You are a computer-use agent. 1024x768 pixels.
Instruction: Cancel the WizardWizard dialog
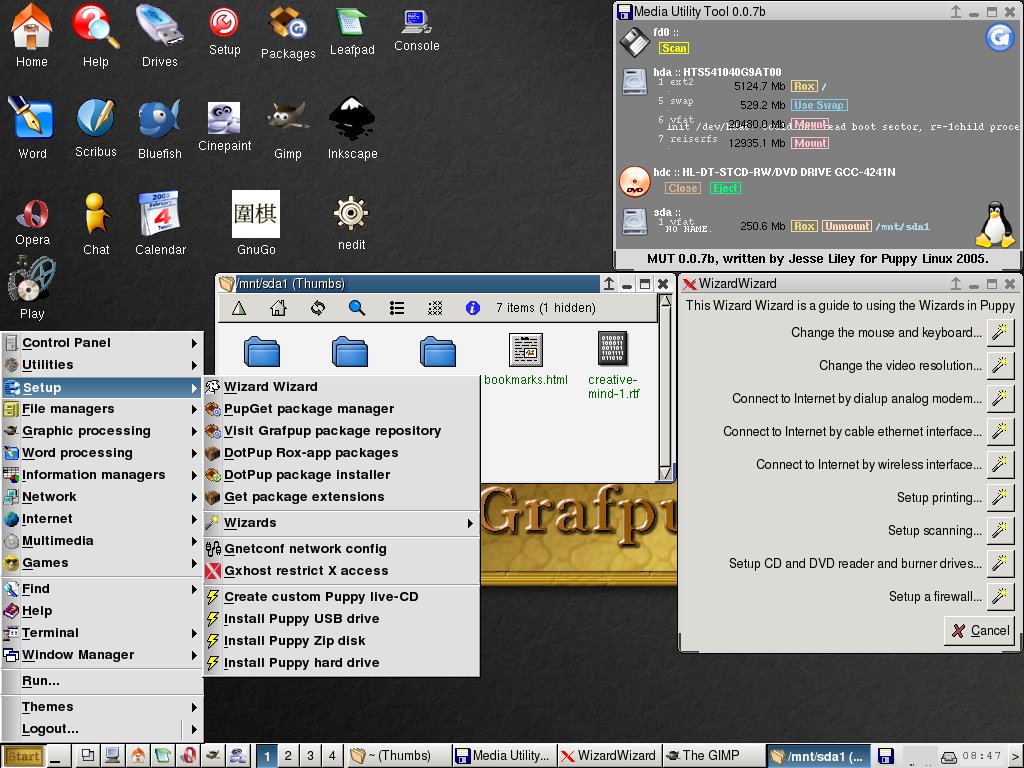(980, 631)
